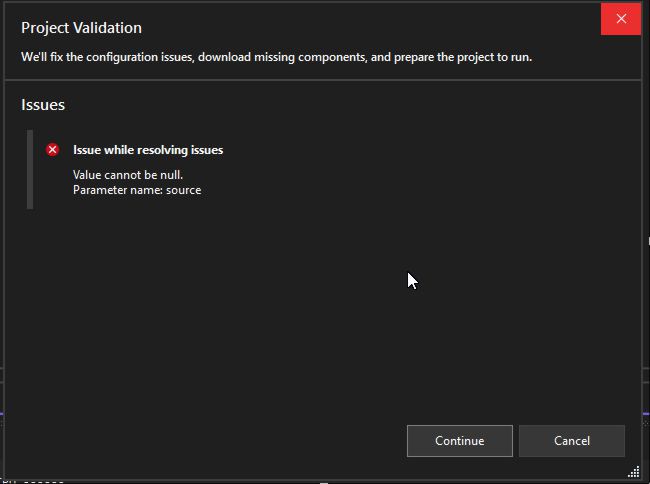Screen dimensions: 650x484
Task: Click the resize grip in dialog corner
Action: pos(633,471)
